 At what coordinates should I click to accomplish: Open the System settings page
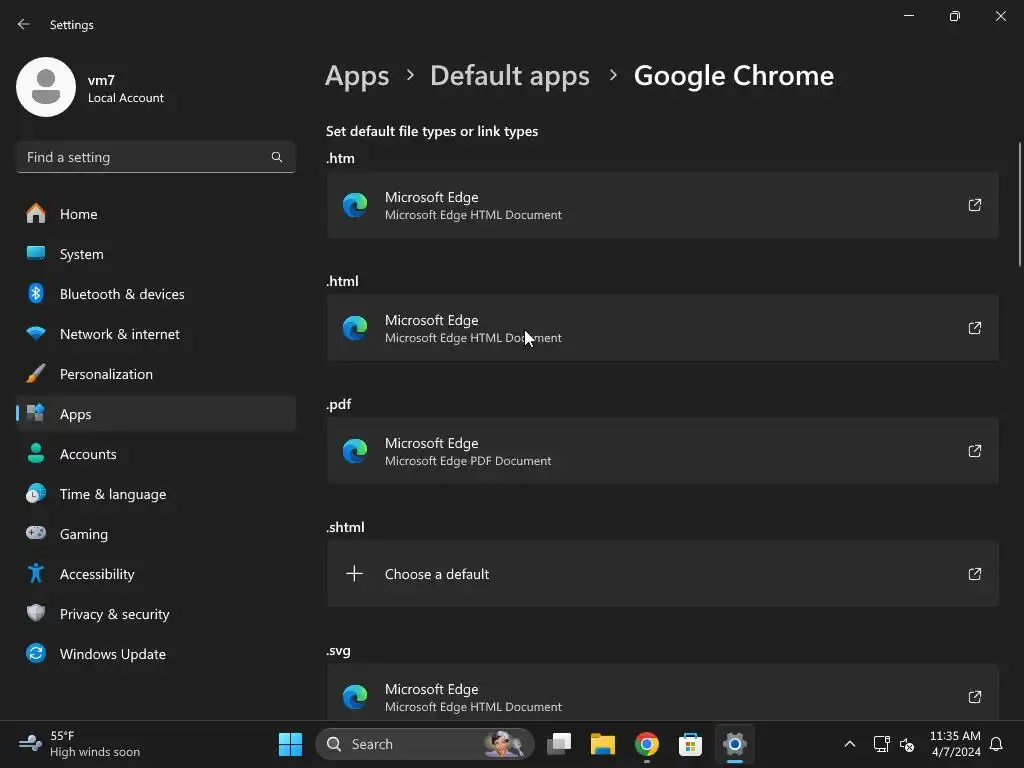pyautogui.click(x=155, y=254)
